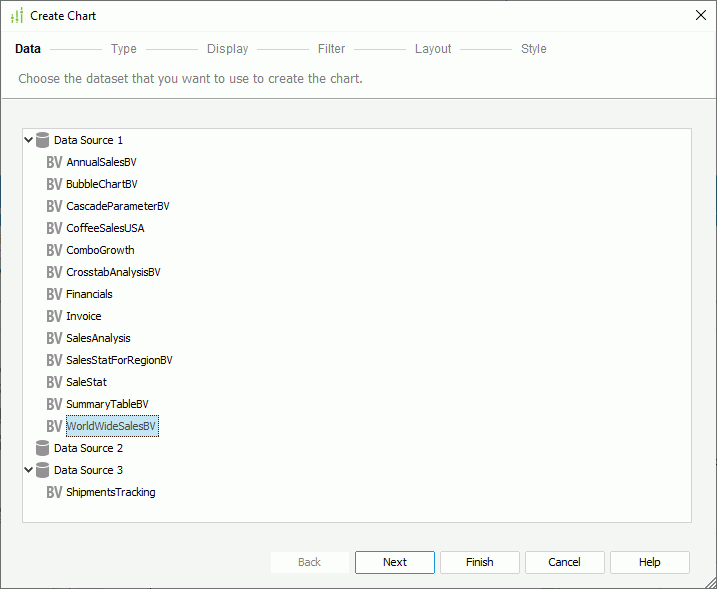717x589 pixels.
Task: Go to the Layout step
Action: 433,49
